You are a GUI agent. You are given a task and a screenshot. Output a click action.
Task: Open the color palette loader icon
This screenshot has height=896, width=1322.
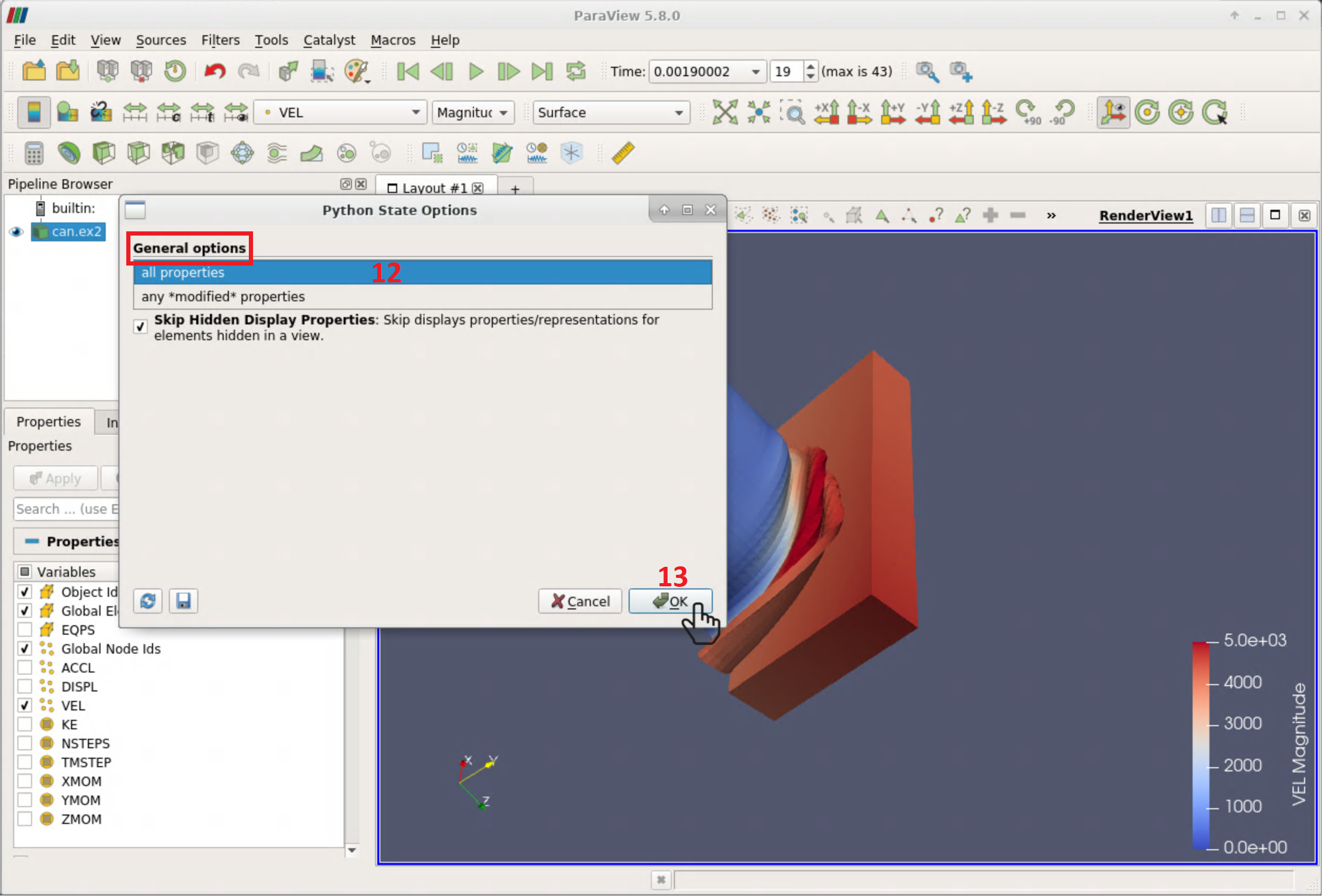pyautogui.click(x=357, y=71)
